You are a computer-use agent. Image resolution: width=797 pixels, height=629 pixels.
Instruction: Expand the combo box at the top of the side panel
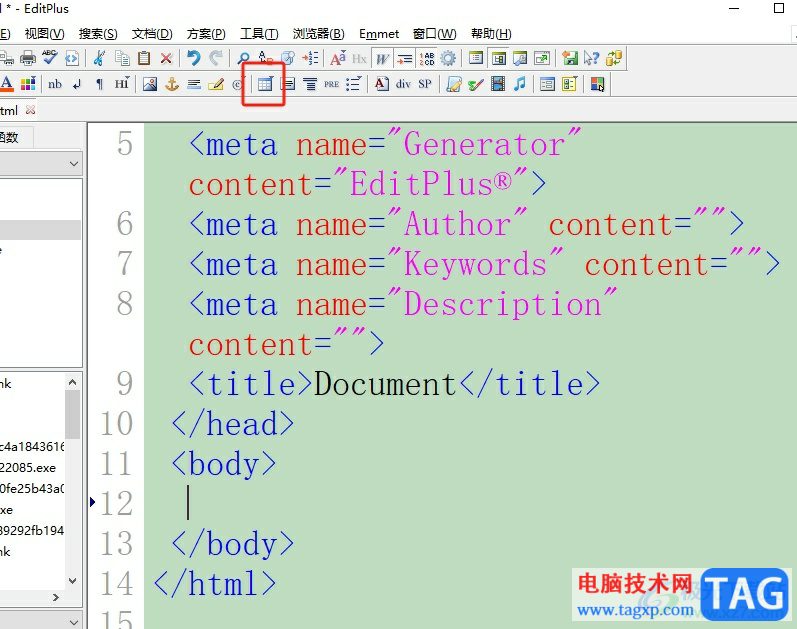pyautogui.click(x=74, y=164)
